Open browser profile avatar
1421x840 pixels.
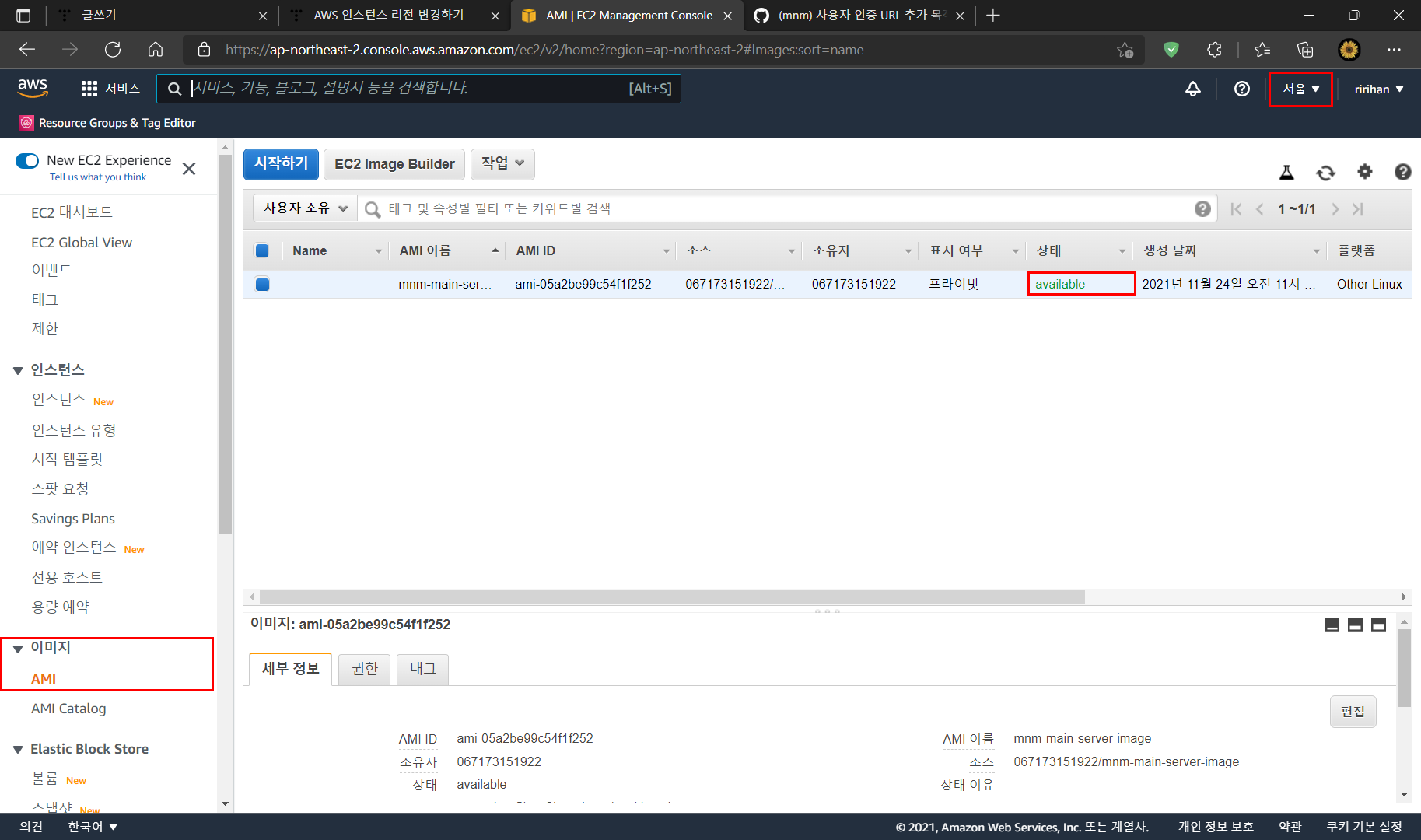pyautogui.click(x=1349, y=50)
